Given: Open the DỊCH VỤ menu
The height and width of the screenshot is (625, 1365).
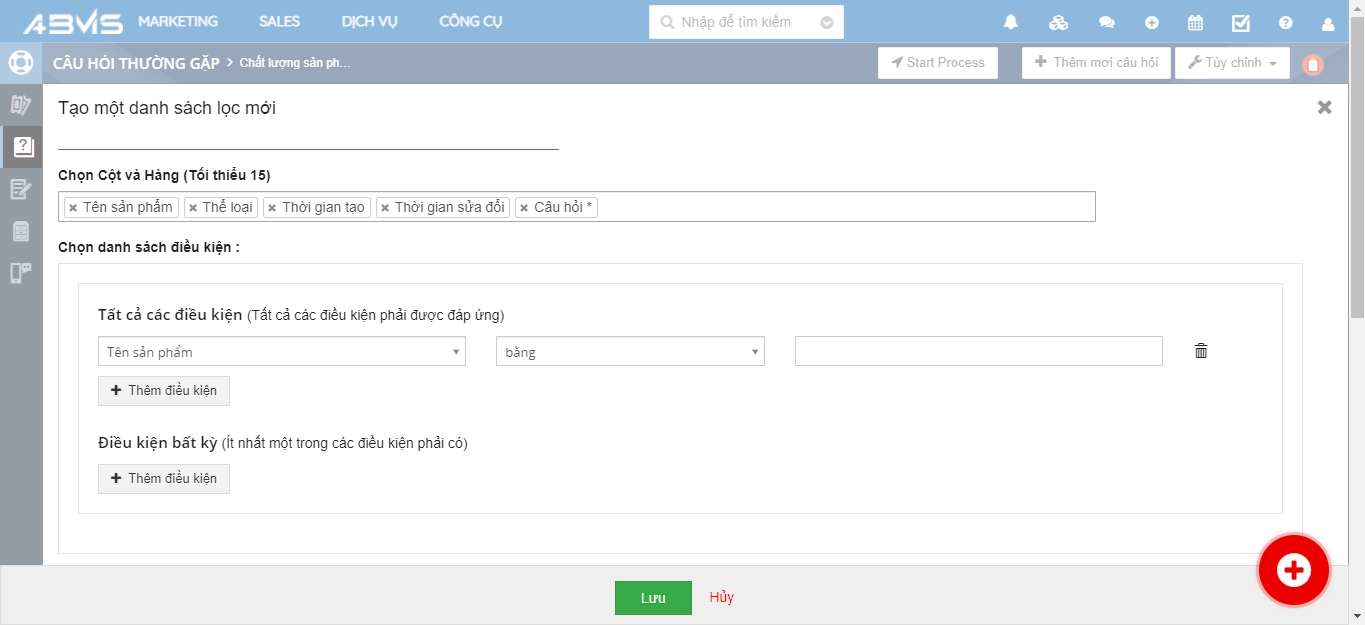Looking at the screenshot, I should (x=369, y=22).
